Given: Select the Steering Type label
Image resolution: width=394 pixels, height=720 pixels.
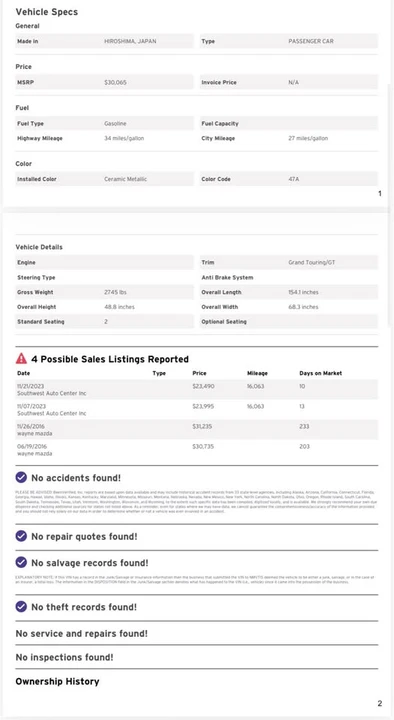Looking at the screenshot, I should click(36, 277).
